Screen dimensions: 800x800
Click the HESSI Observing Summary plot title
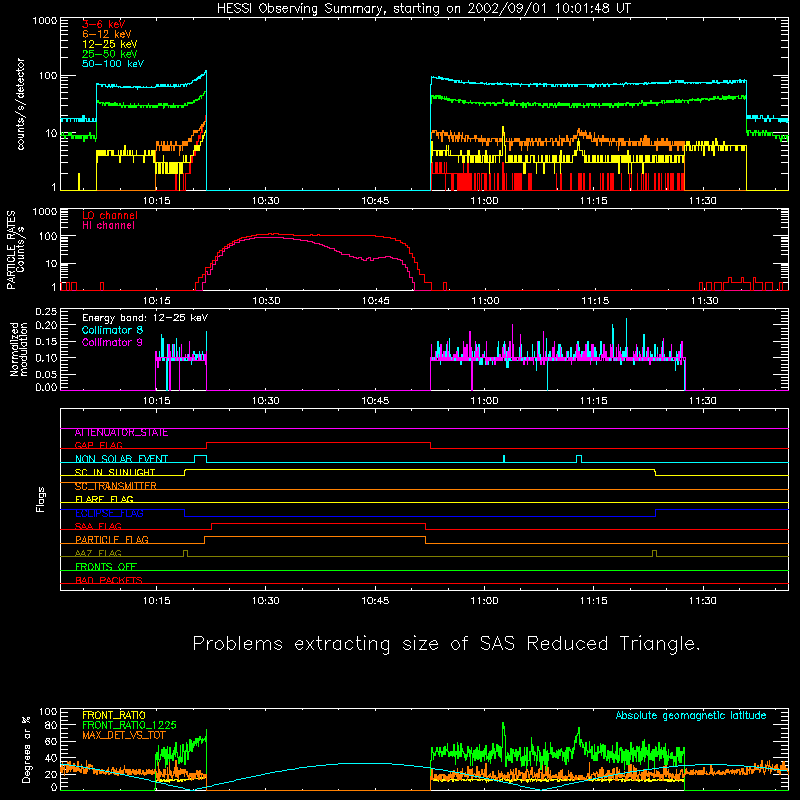pos(423,9)
